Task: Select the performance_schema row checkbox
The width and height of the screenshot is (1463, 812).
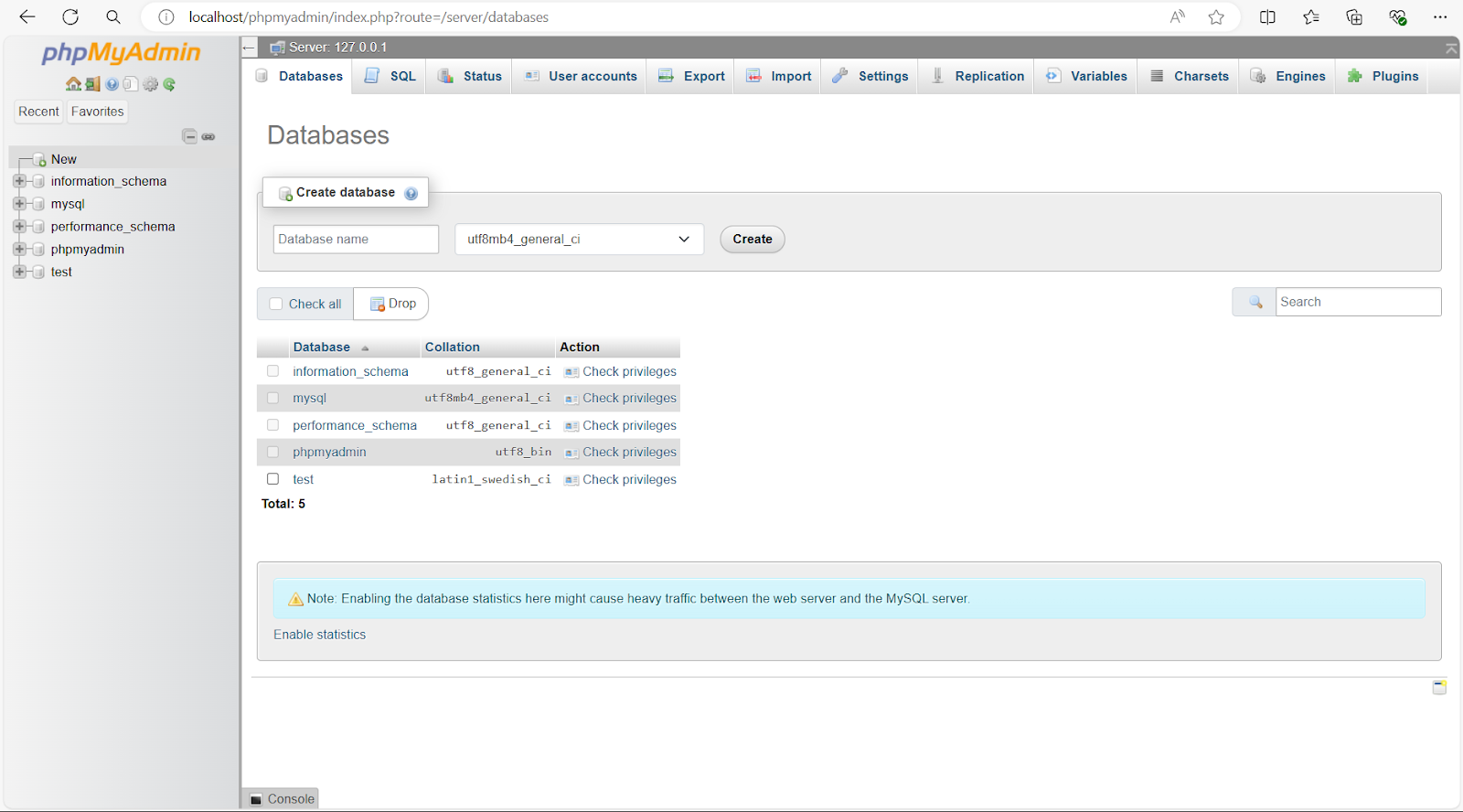Action: 272,425
